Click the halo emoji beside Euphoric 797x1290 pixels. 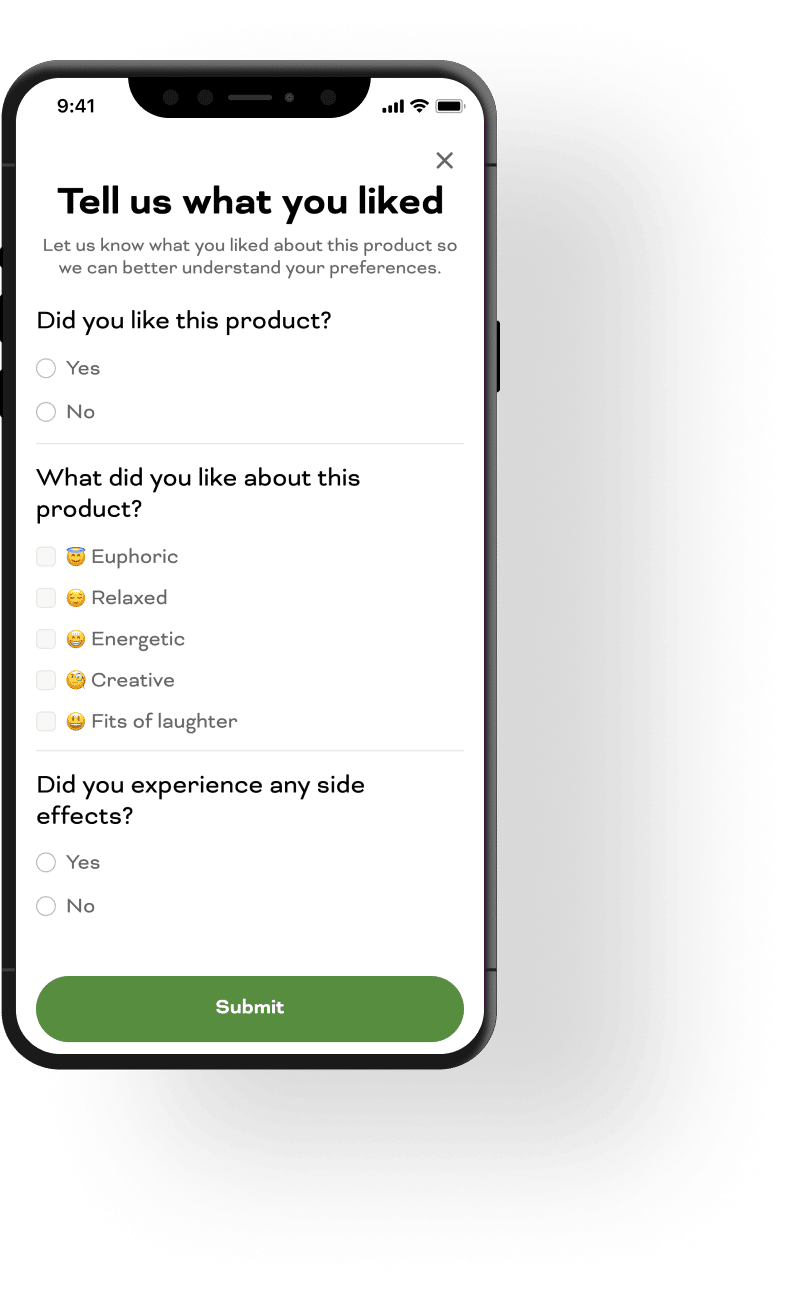pyautogui.click(x=76, y=557)
